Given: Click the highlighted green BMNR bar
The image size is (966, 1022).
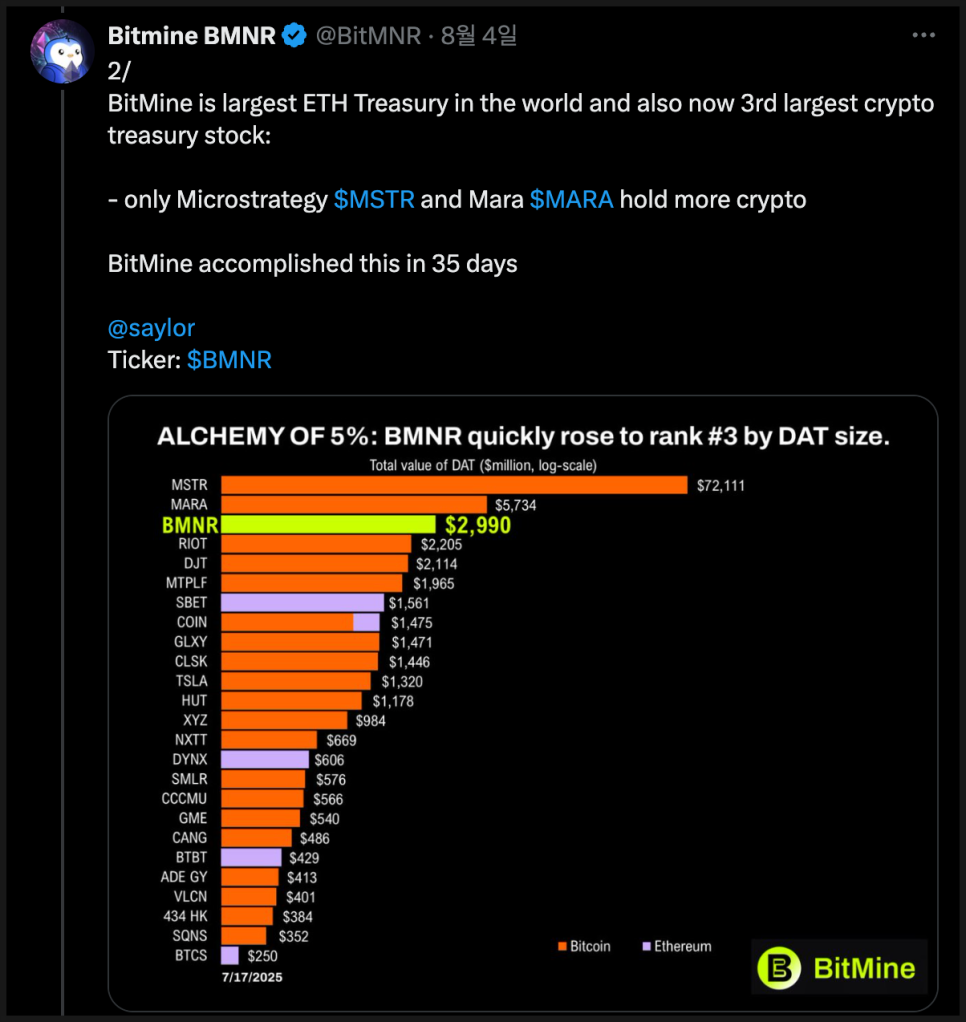Looking at the screenshot, I should click(x=329, y=524).
